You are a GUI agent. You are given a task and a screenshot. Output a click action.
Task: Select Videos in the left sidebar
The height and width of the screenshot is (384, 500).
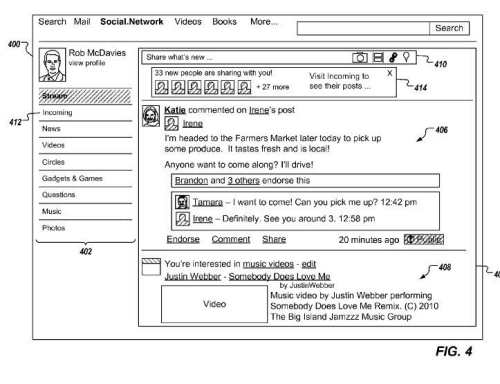point(85,145)
